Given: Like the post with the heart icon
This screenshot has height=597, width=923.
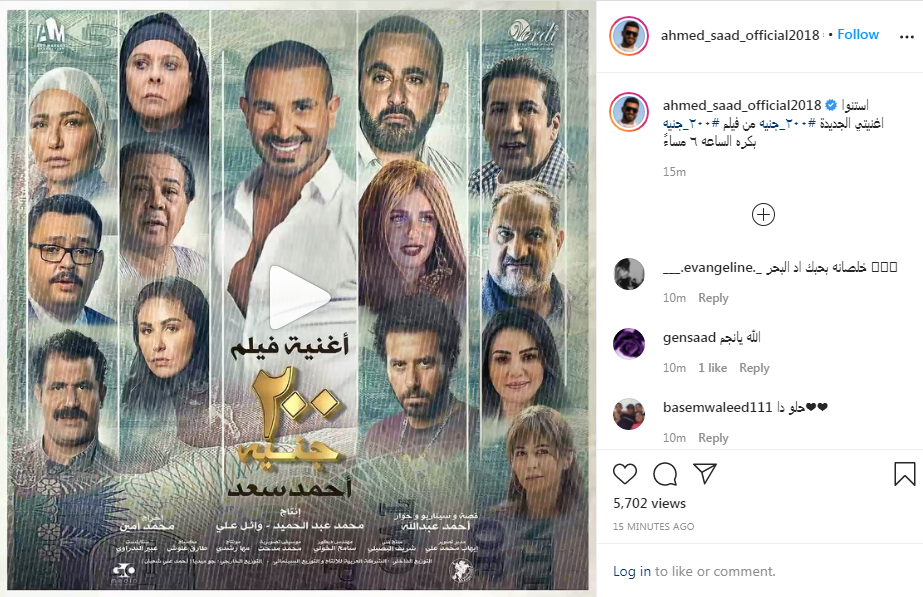Looking at the screenshot, I should click(x=625, y=474).
